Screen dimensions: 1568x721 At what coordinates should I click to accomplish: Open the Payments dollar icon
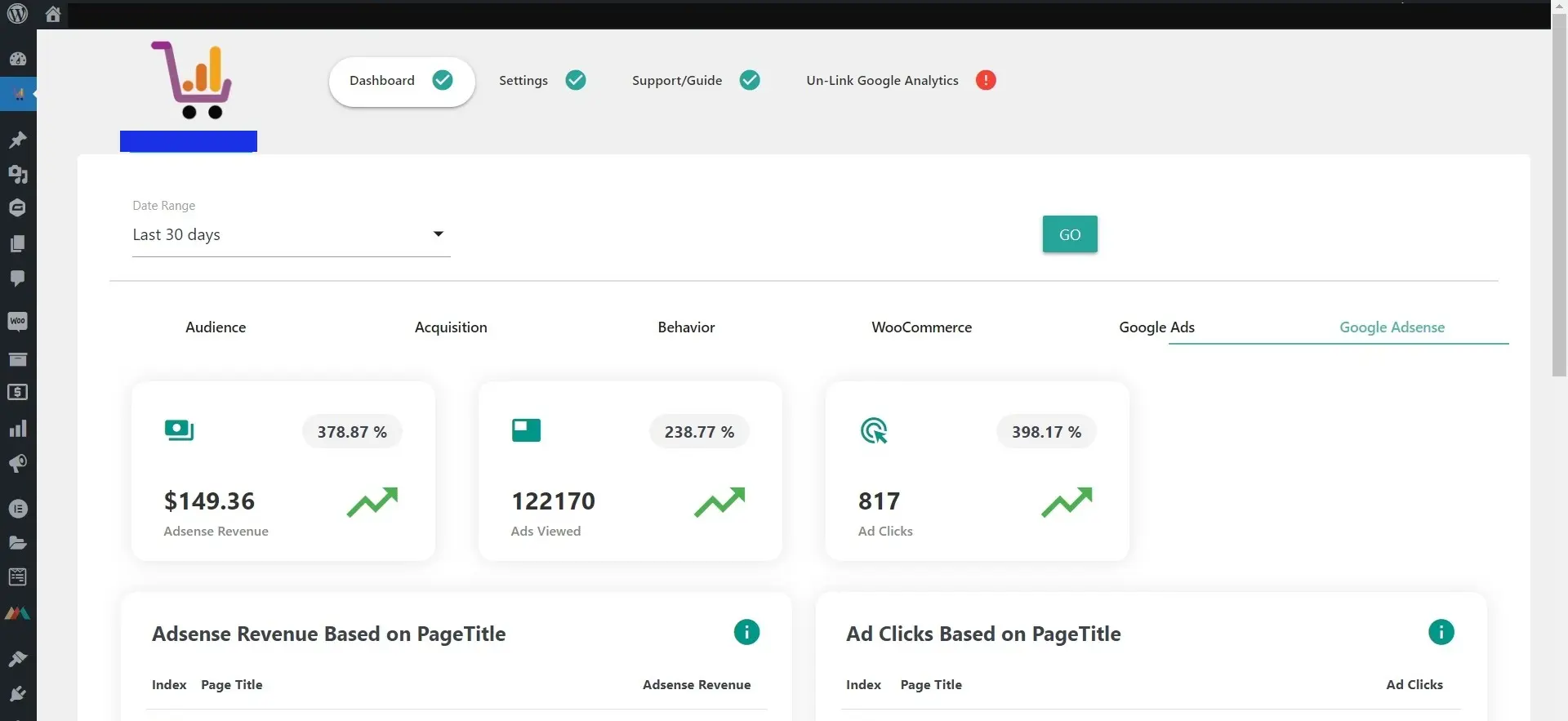(x=18, y=392)
